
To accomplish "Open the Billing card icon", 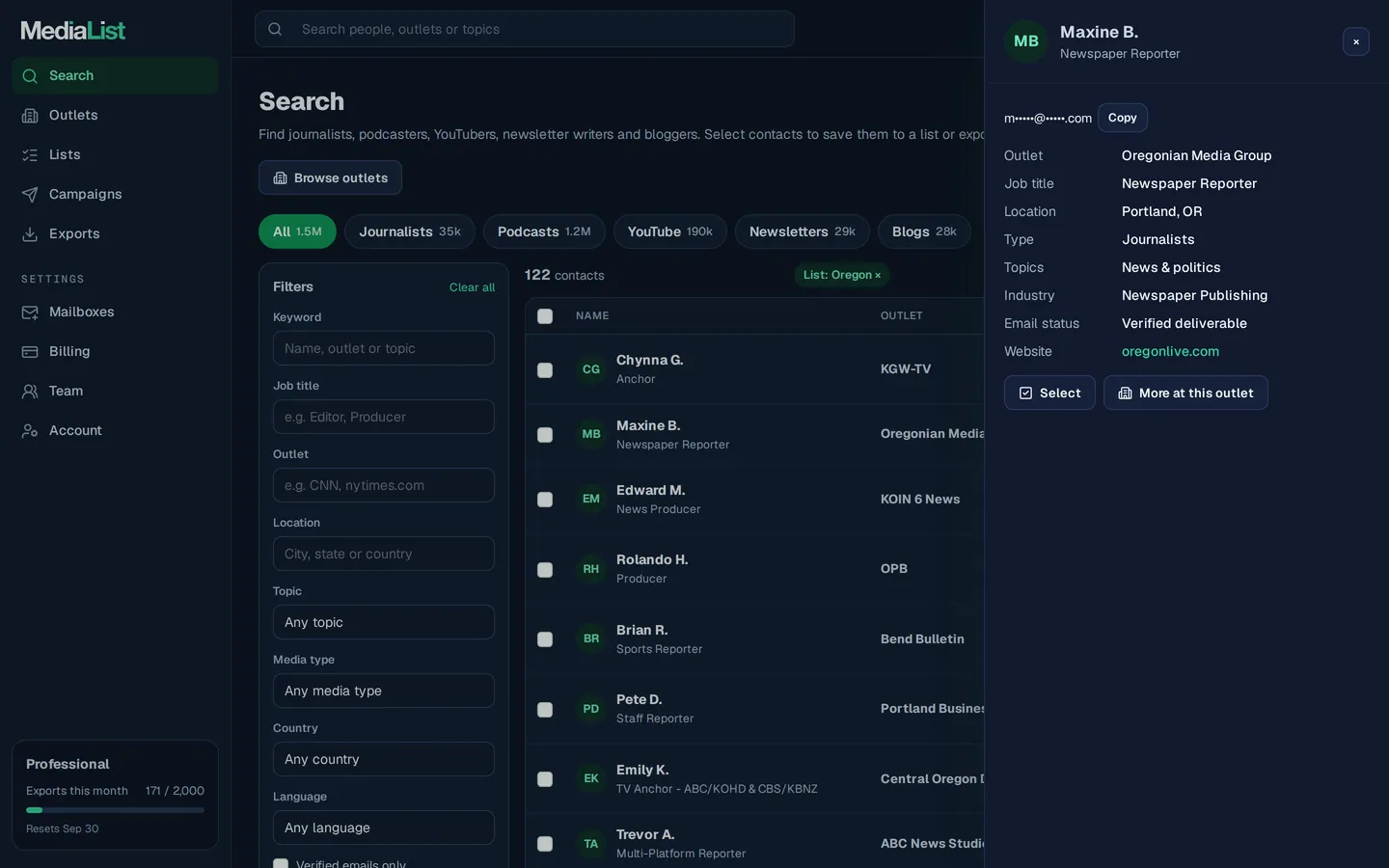I will pos(30,352).
